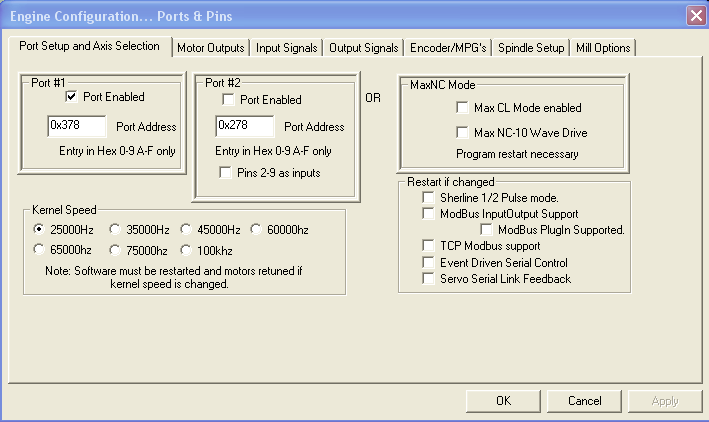Check TCP Modbus support
This screenshot has width=709, height=422.
click(x=429, y=246)
